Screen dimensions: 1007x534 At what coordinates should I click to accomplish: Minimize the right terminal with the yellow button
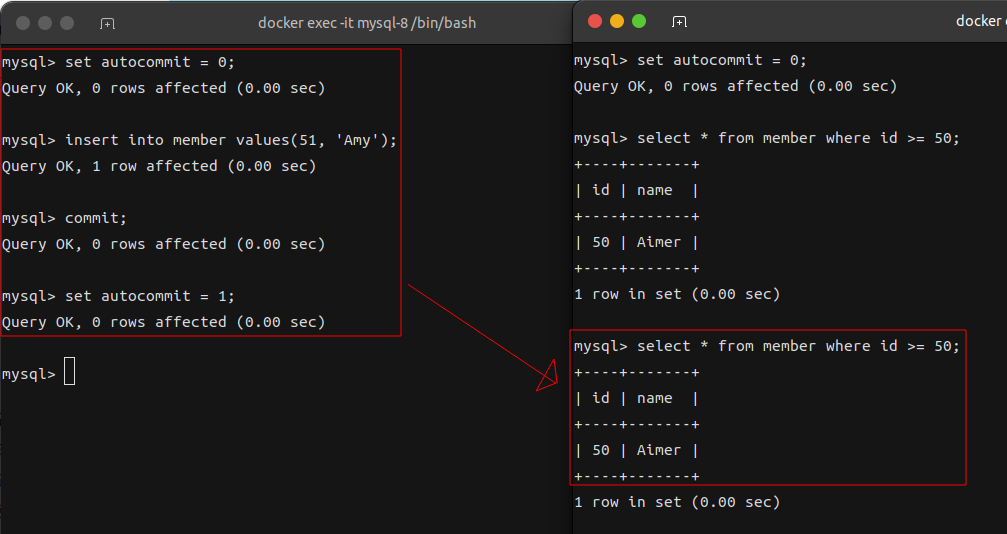click(617, 21)
